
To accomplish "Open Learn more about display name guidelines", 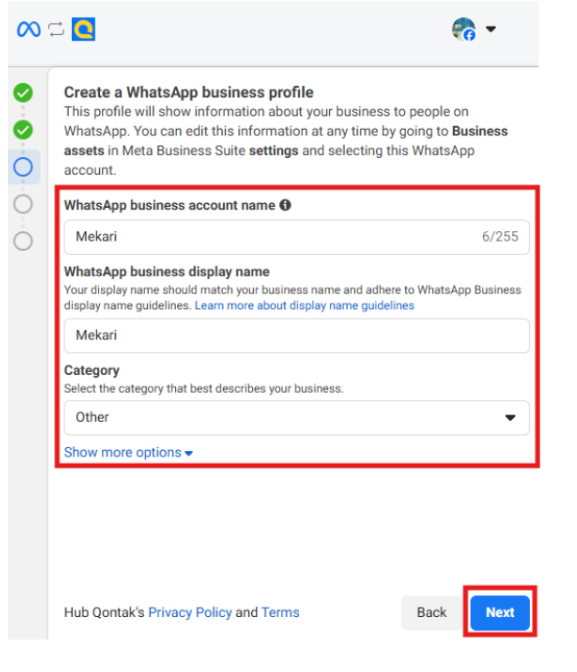I will click(x=304, y=306).
